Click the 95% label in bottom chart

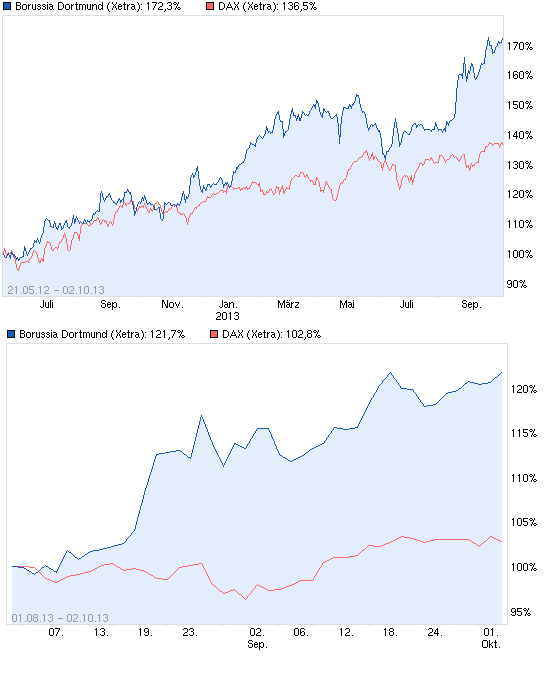[521, 612]
